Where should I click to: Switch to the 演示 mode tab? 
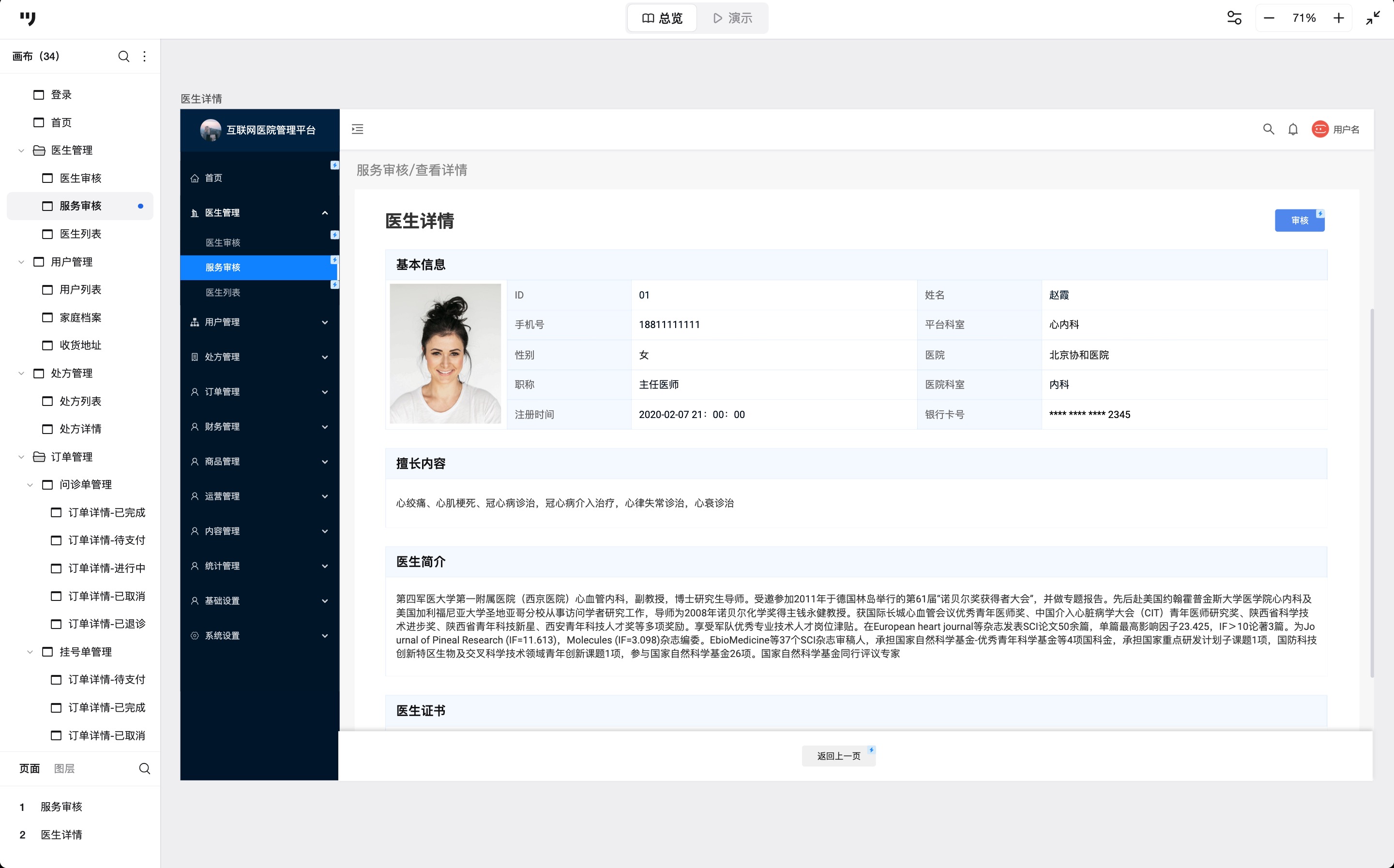[x=732, y=18]
